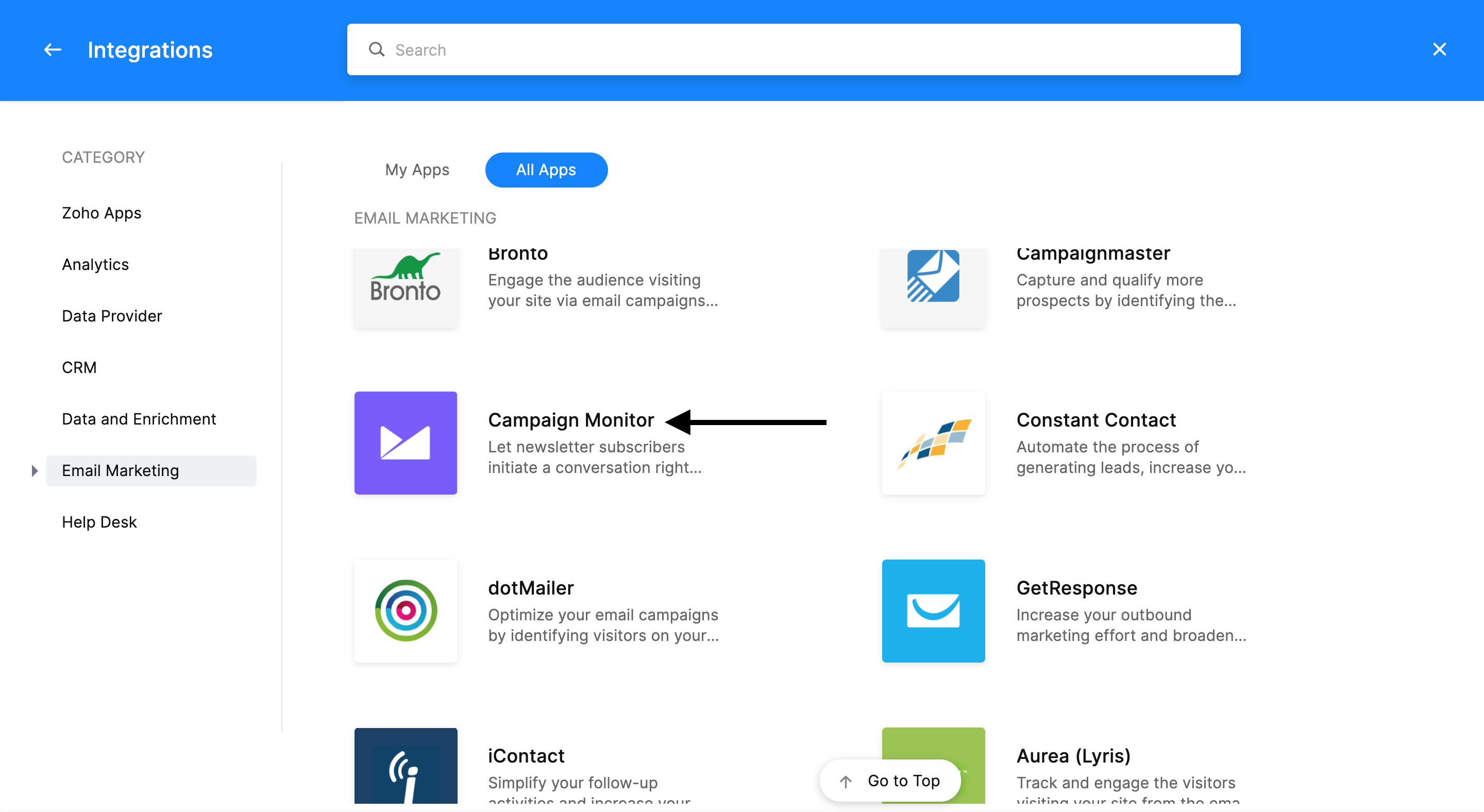Click the back arrow beside Integrations
The image size is (1484, 812).
pyautogui.click(x=53, y=50)
